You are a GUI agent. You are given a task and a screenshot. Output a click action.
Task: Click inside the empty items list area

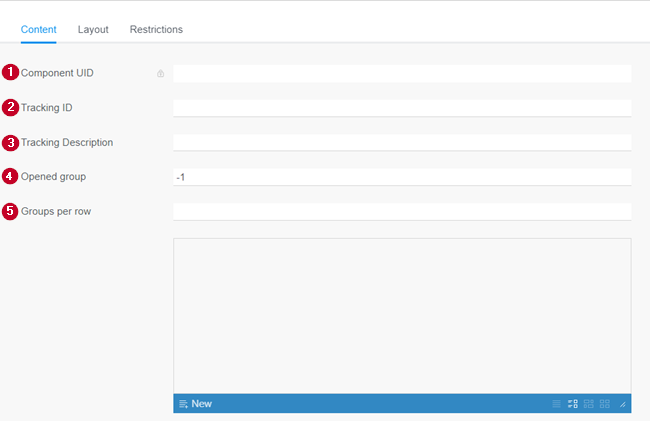pos(402,316)
